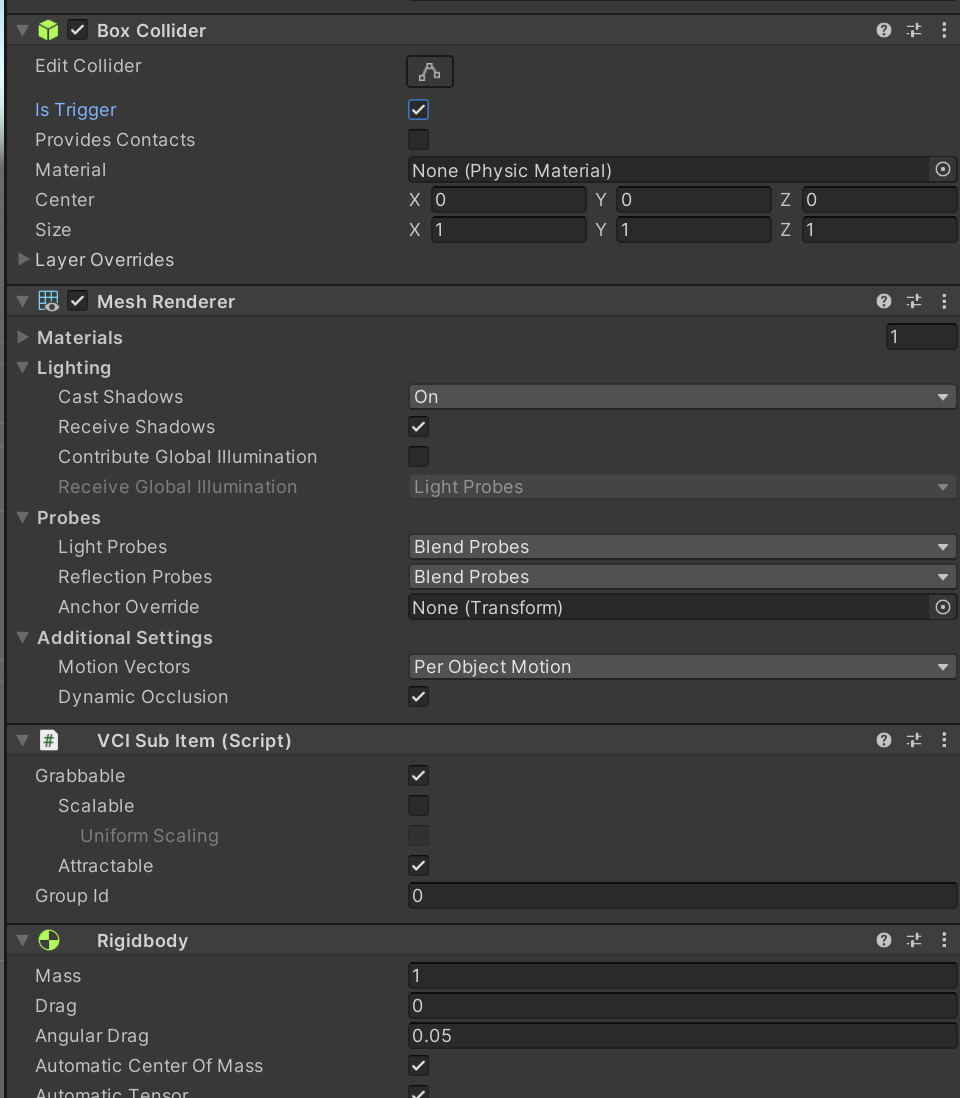Image resolution: width=960 pixels, height=1098 pixels.
Task: Collapse the Rigidbody component
Action: tap(22, 940)
